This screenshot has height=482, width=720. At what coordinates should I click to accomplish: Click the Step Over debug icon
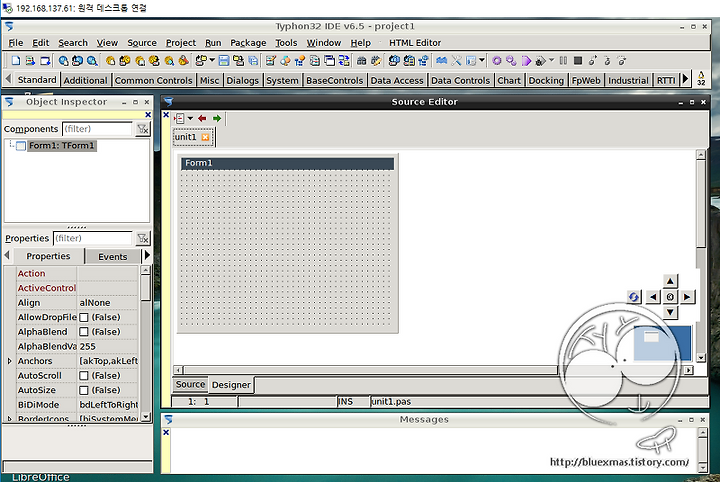(607, 61)
